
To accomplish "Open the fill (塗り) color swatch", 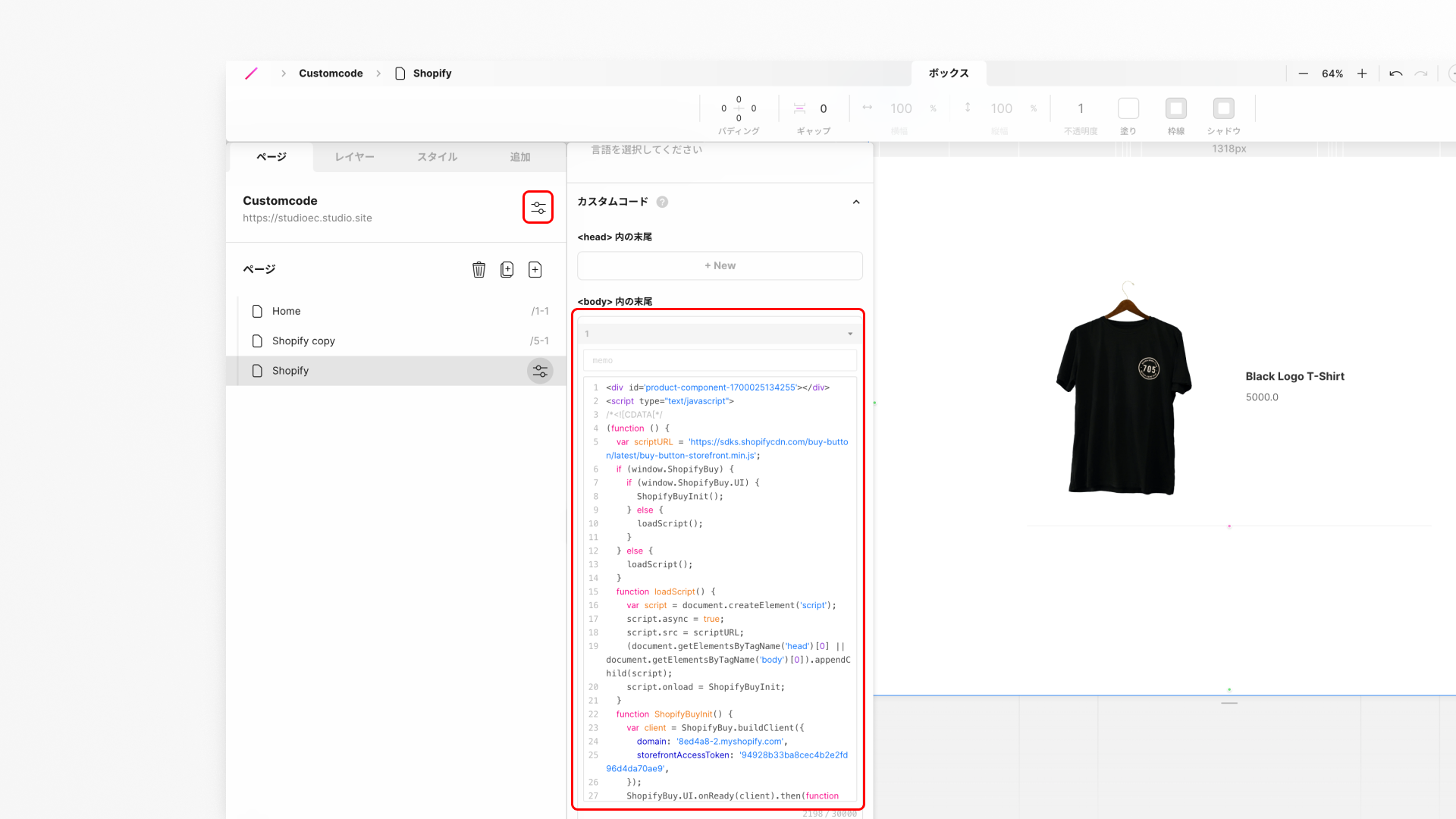I will point(1128,108).
